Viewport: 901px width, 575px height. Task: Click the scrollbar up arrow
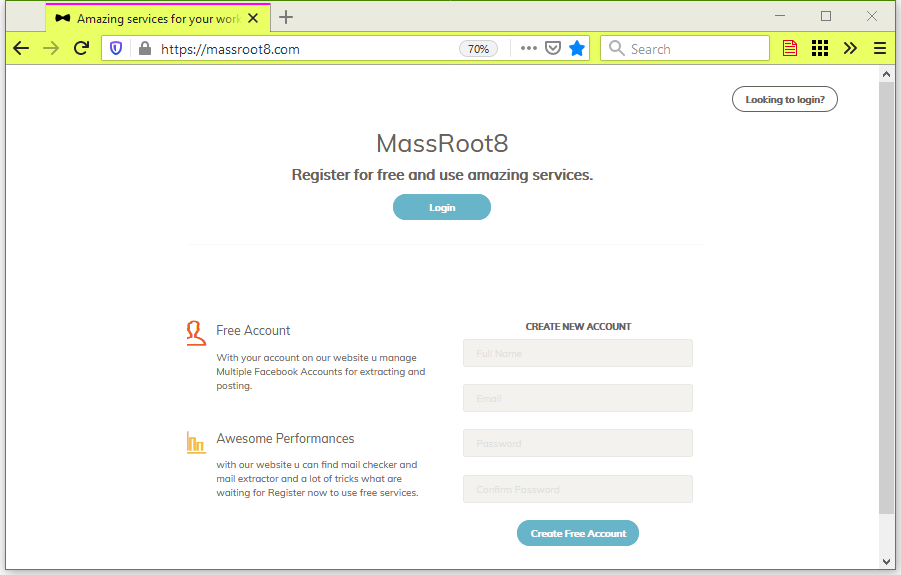(x=886, y=74)
